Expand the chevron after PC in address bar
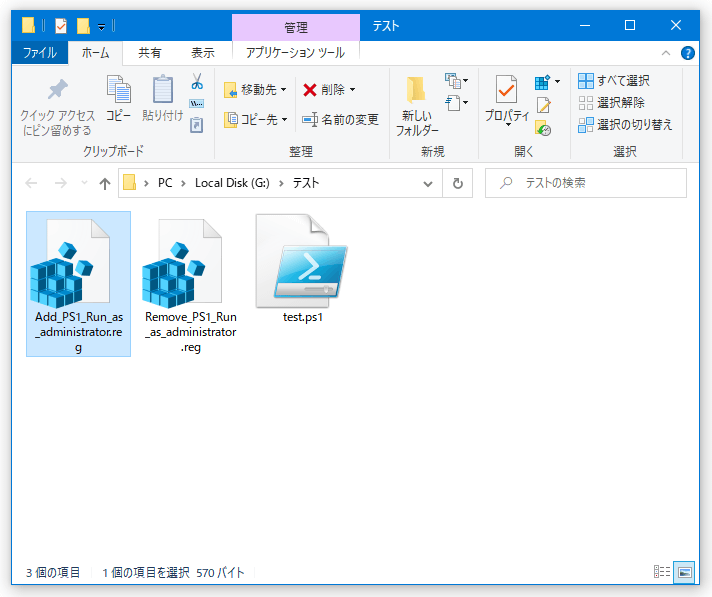 click(x=183, y=183)
